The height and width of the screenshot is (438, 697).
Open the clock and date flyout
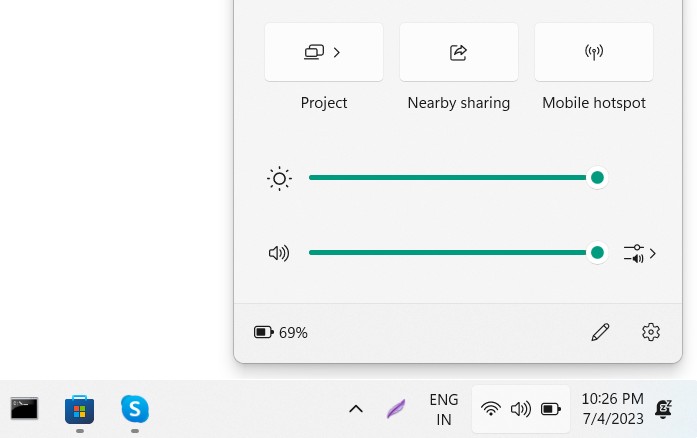tap(611, 409)
